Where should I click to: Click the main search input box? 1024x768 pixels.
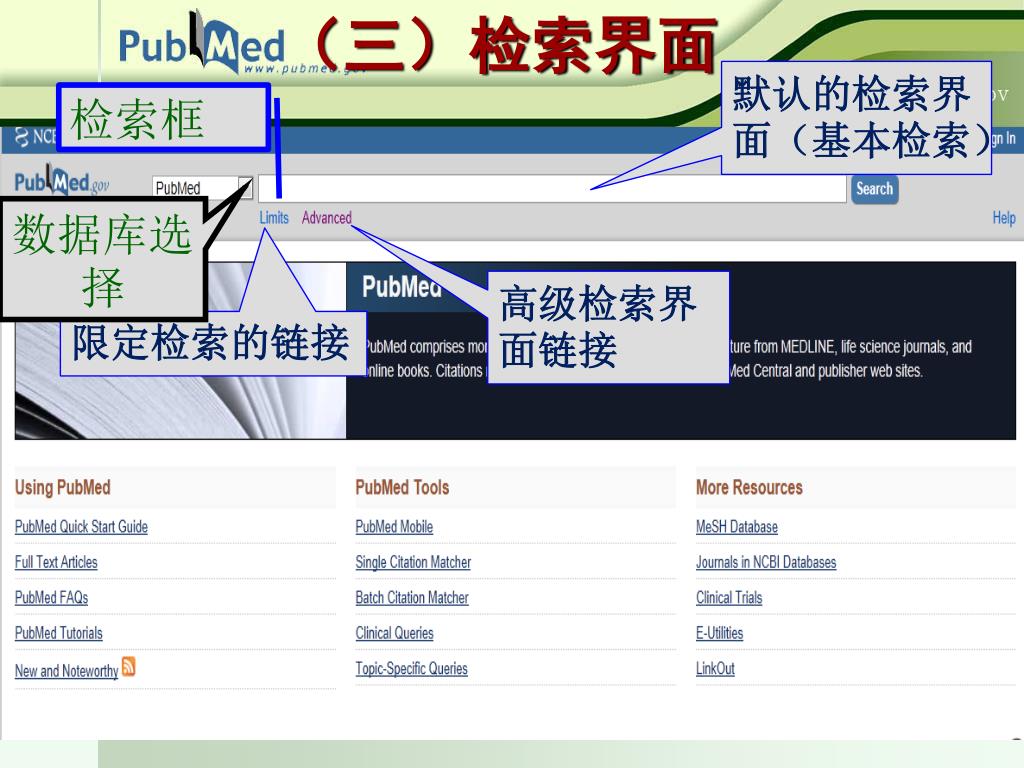[x=552, y=189]
